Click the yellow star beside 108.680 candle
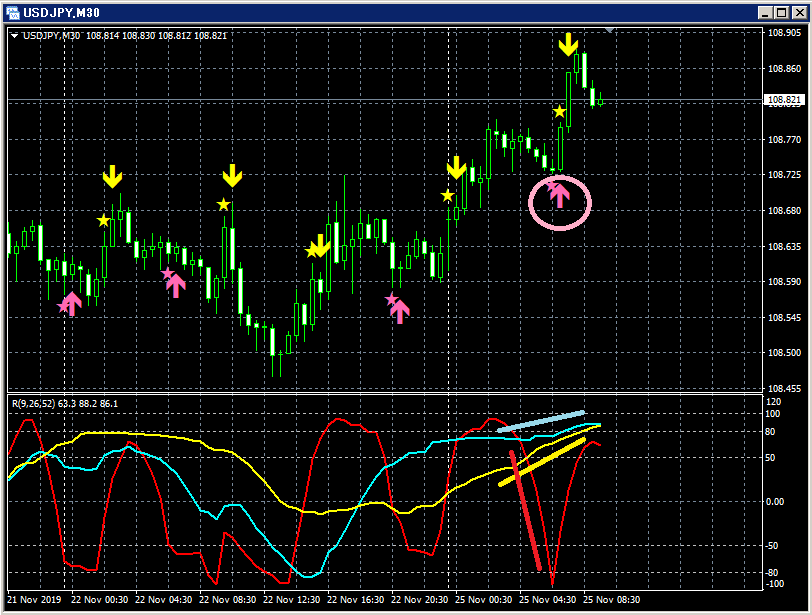Image resolution: width=812 pixels, height=615 pixels. tap(447, 196)
